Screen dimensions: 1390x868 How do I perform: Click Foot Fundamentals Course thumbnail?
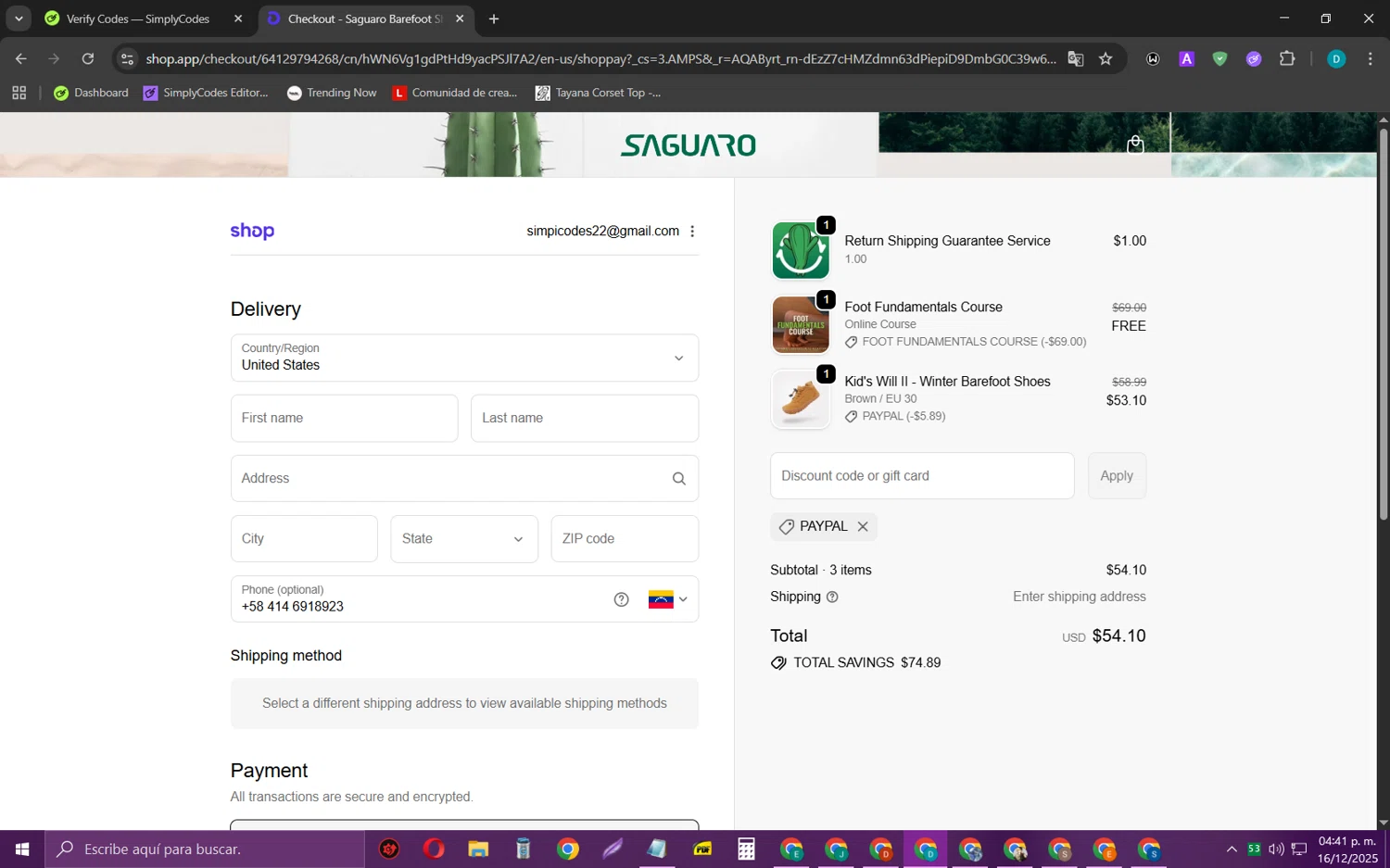tap(801, 325)
